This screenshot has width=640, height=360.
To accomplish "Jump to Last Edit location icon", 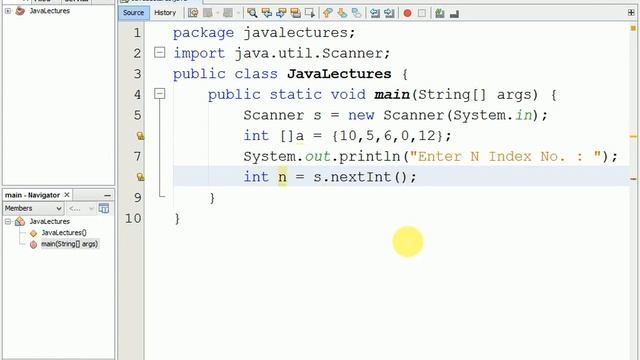I will [193, 13].
